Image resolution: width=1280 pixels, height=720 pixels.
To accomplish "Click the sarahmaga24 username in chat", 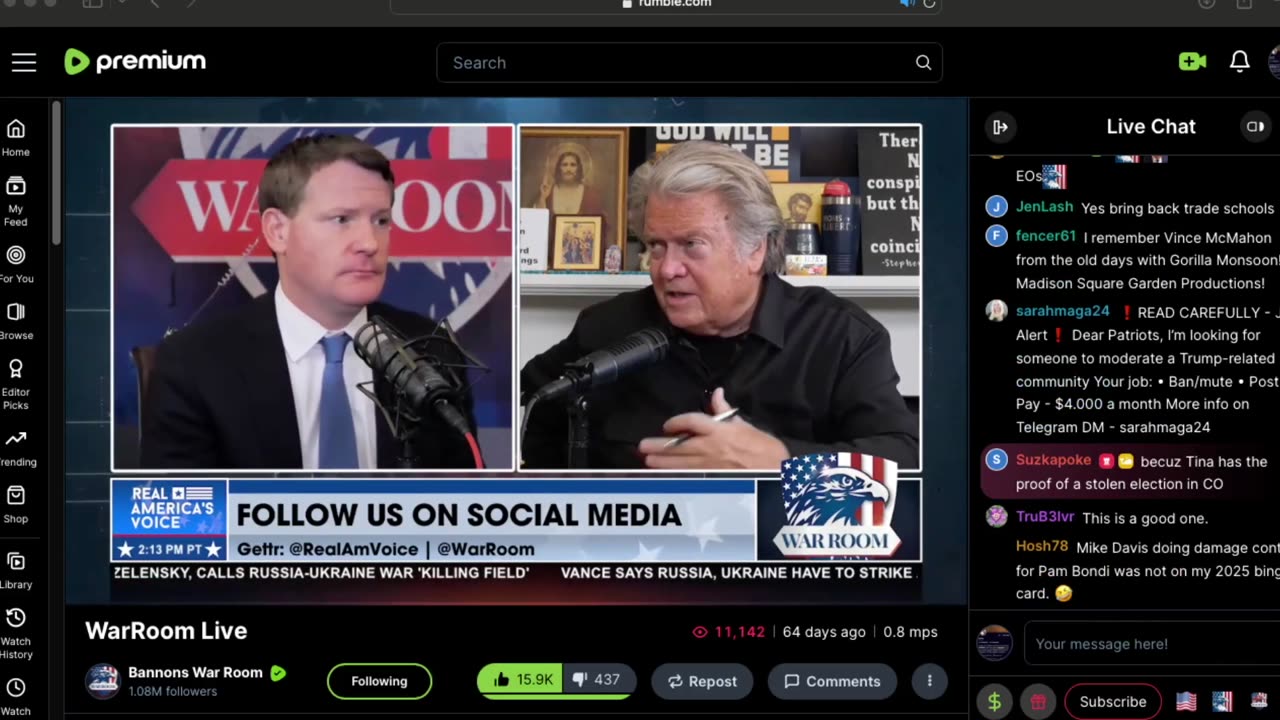I will click(x=1063, y=311).
